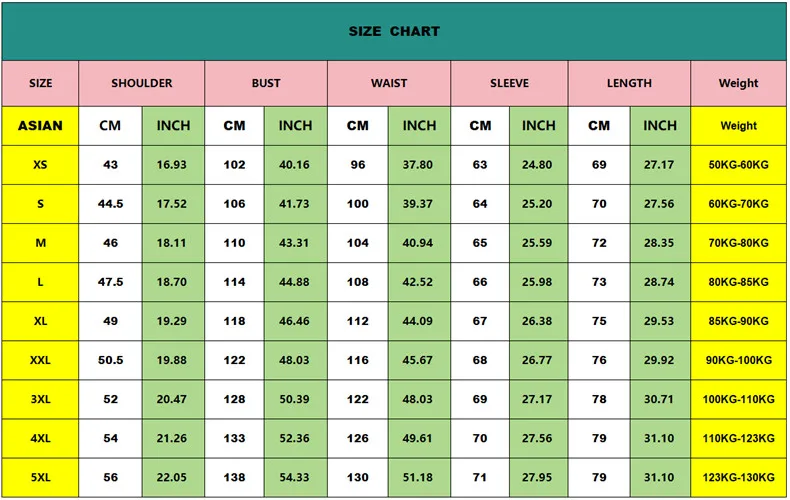
Task: Select the ASIAN label cell
Action: click(40, 126)
